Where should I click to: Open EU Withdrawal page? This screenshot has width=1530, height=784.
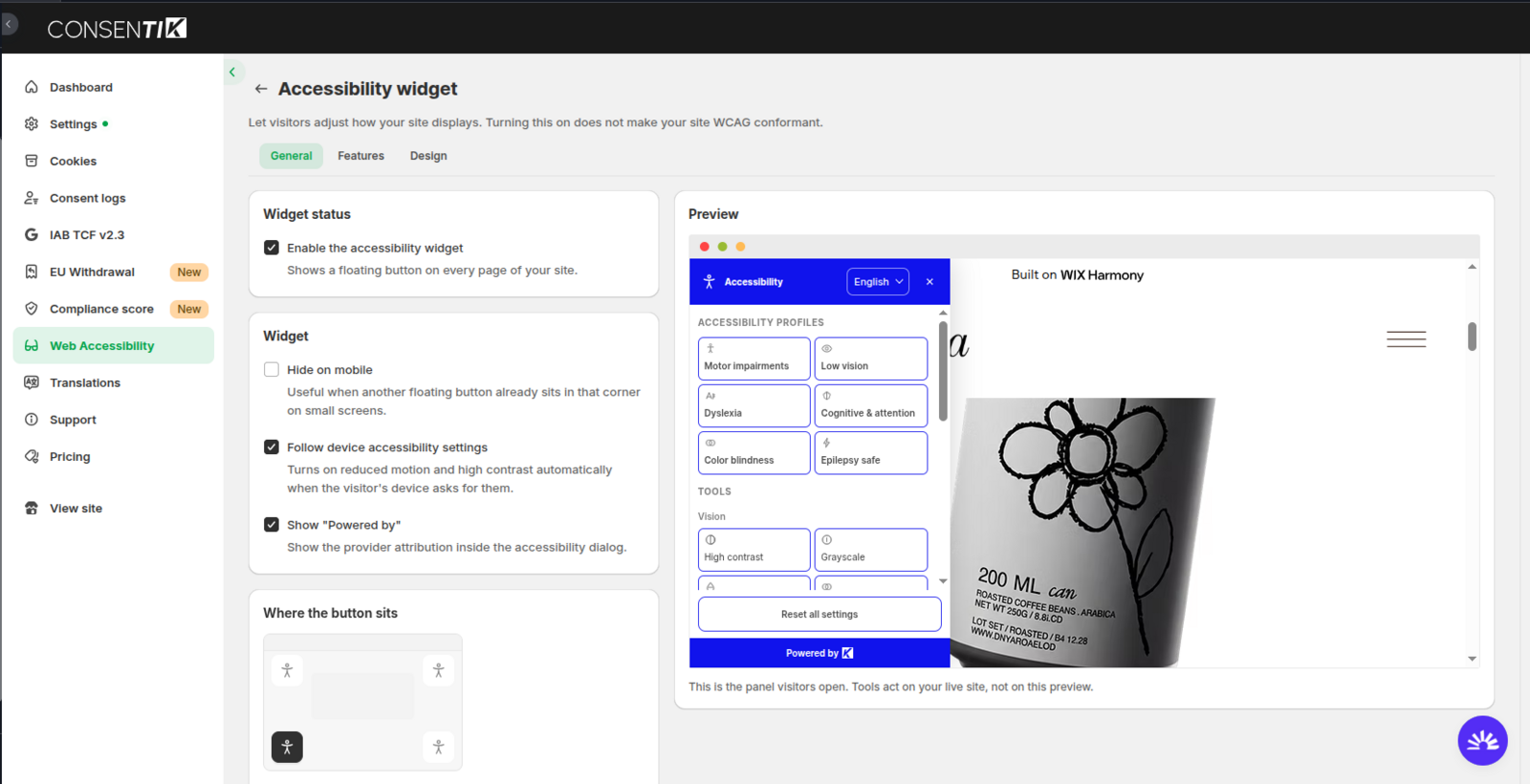coord(113,272)
